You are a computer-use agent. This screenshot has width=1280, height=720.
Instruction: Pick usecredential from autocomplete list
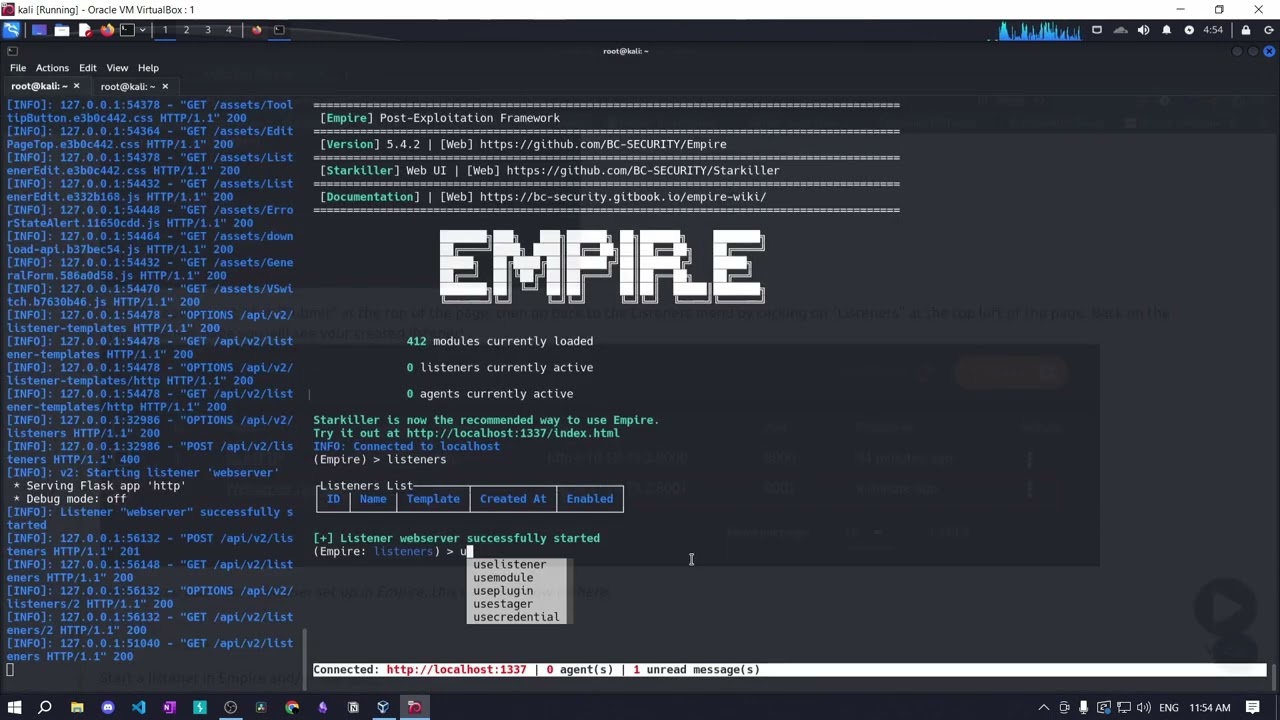tap(516, 616)
